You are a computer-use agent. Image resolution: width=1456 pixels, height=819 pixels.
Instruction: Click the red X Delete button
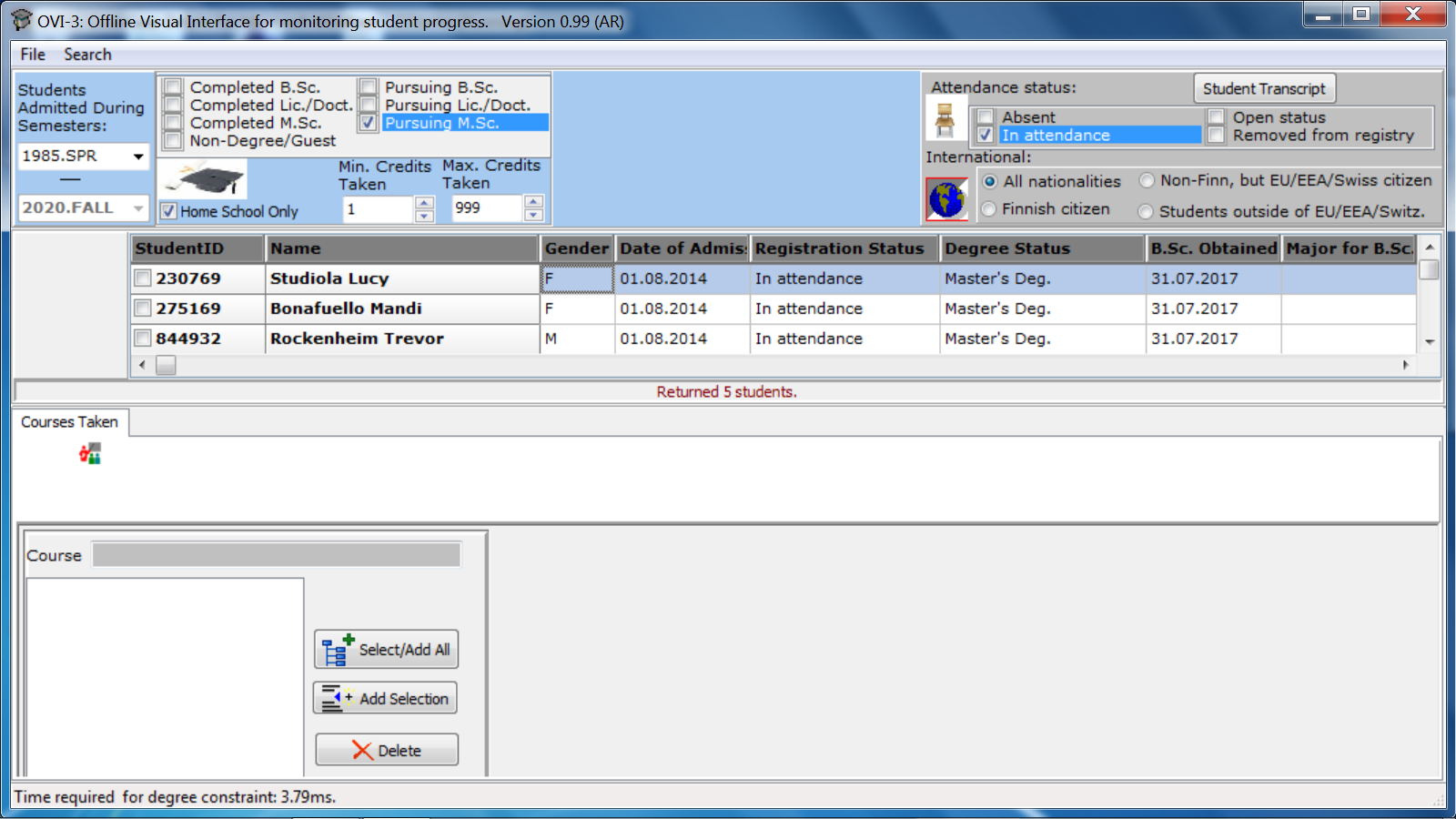coord(387,751)
